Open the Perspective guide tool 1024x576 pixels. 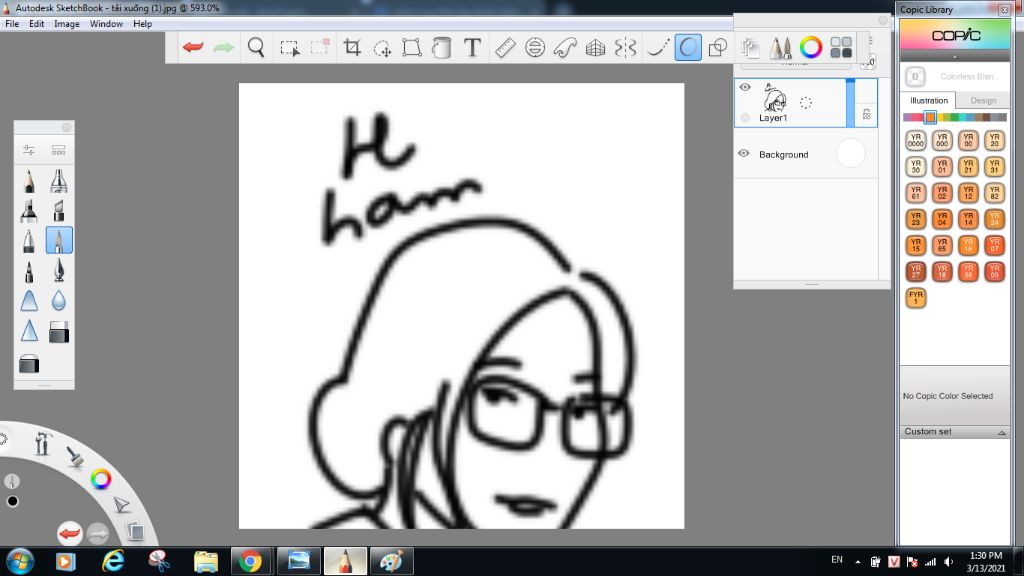595,48
